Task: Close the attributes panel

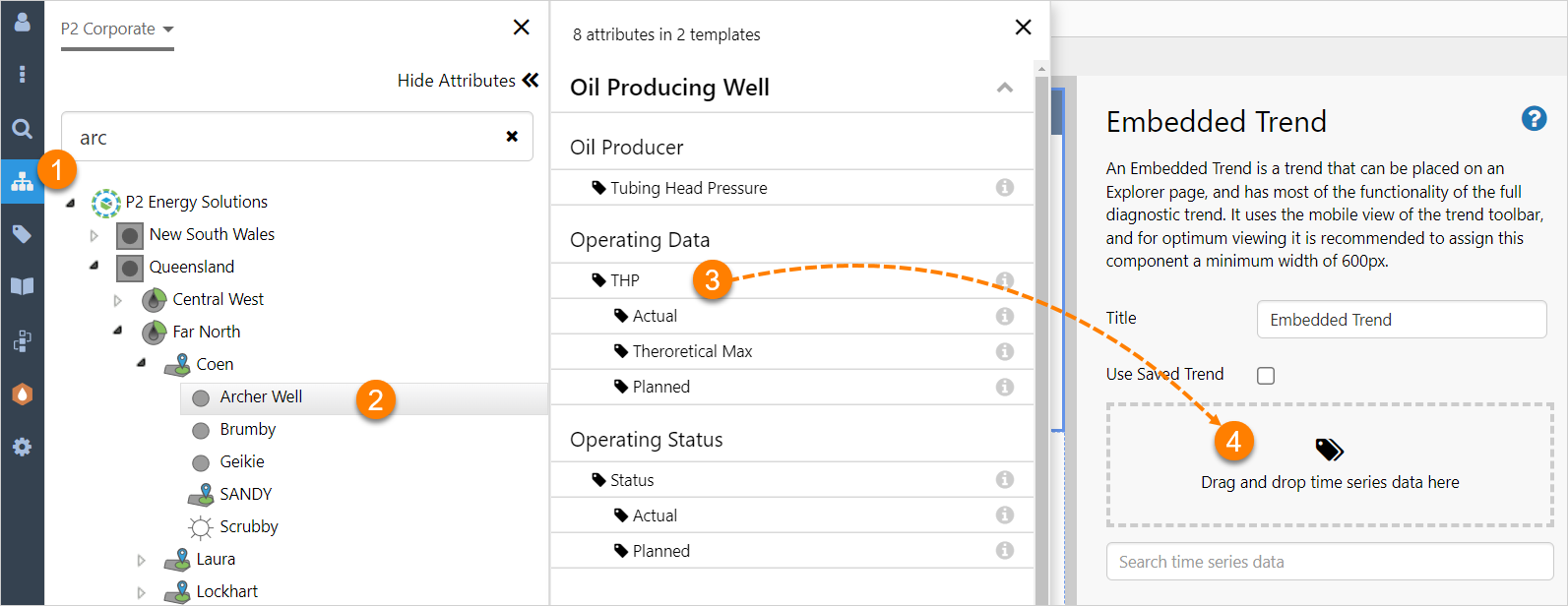Action: point(1023,28)
